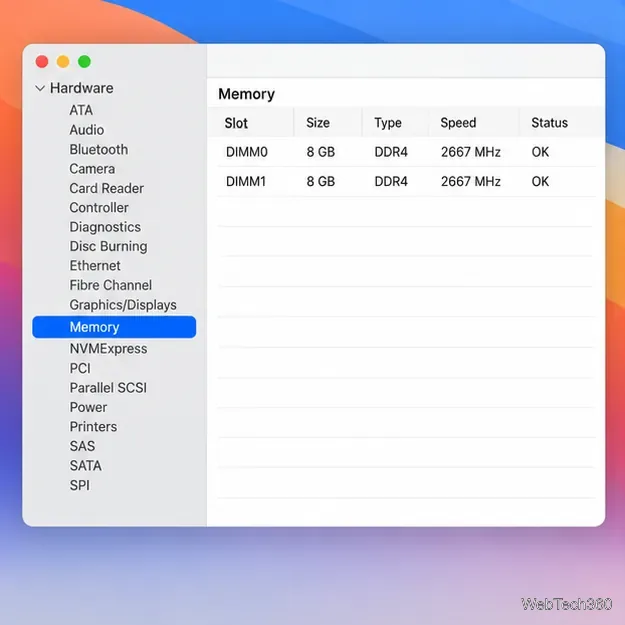
Task: Select SAS in the sidebar
Action: [x=82, y=446]
